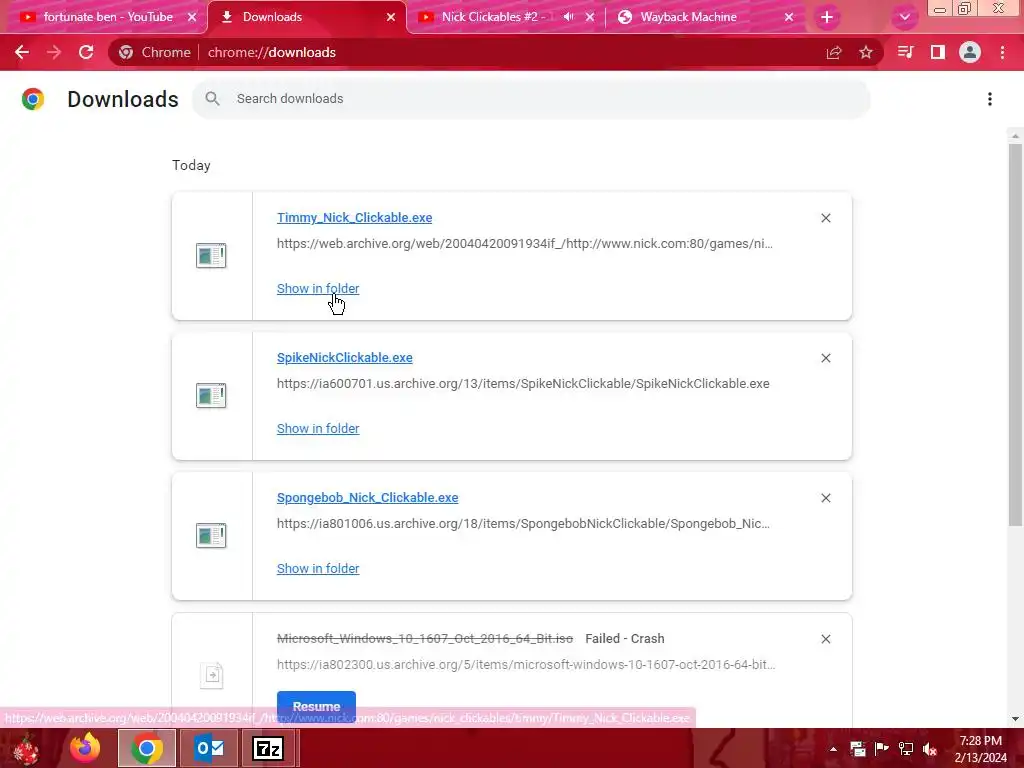This screenshot has width=1024, height=768.
Task: Switch to the fortunate ben - YouTube tab
Action: point(108,17)
